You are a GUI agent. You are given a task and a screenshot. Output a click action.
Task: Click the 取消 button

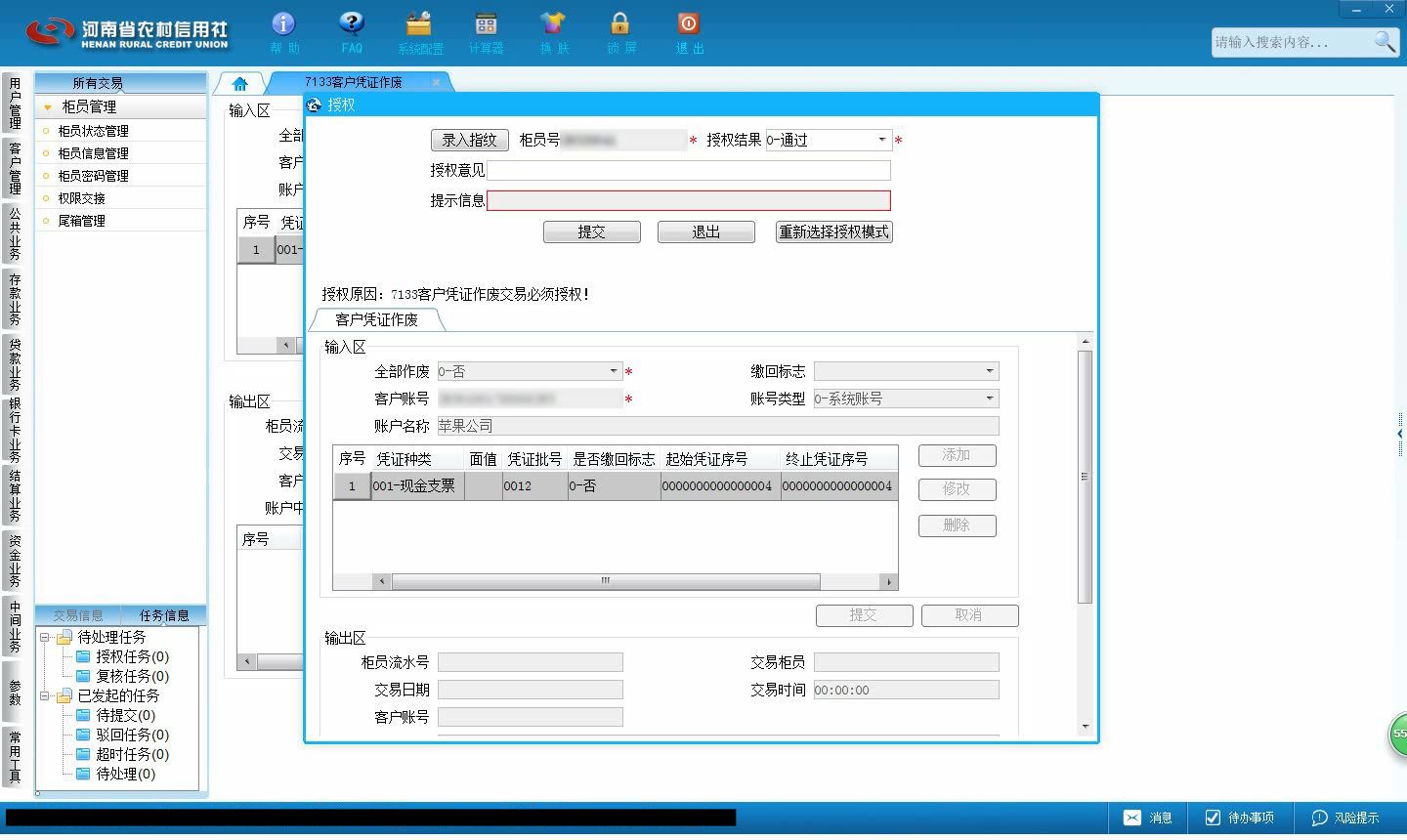(x=969, y=615)
